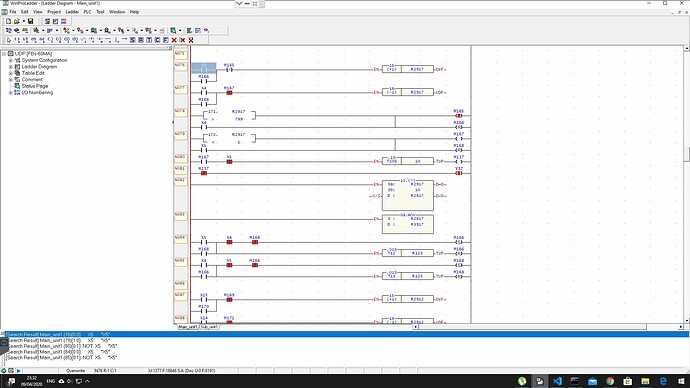Click the last red X delete icon
The image size is (690, 388).
191,40
